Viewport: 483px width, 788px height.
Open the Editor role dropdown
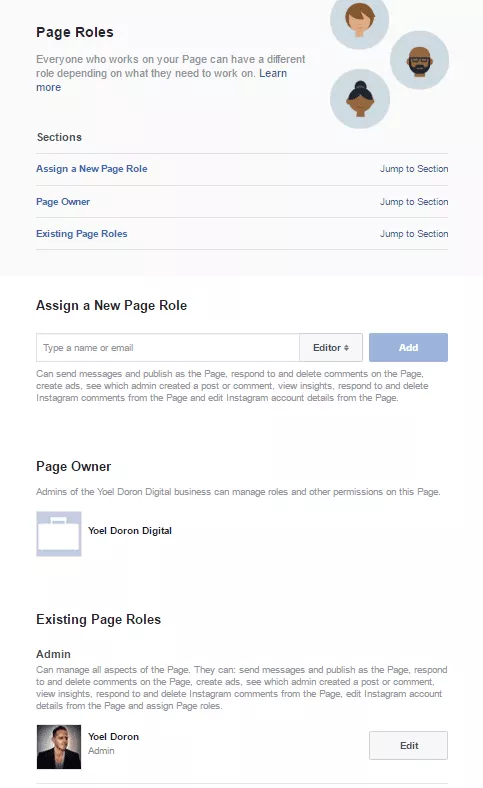(x=331, y=348)
